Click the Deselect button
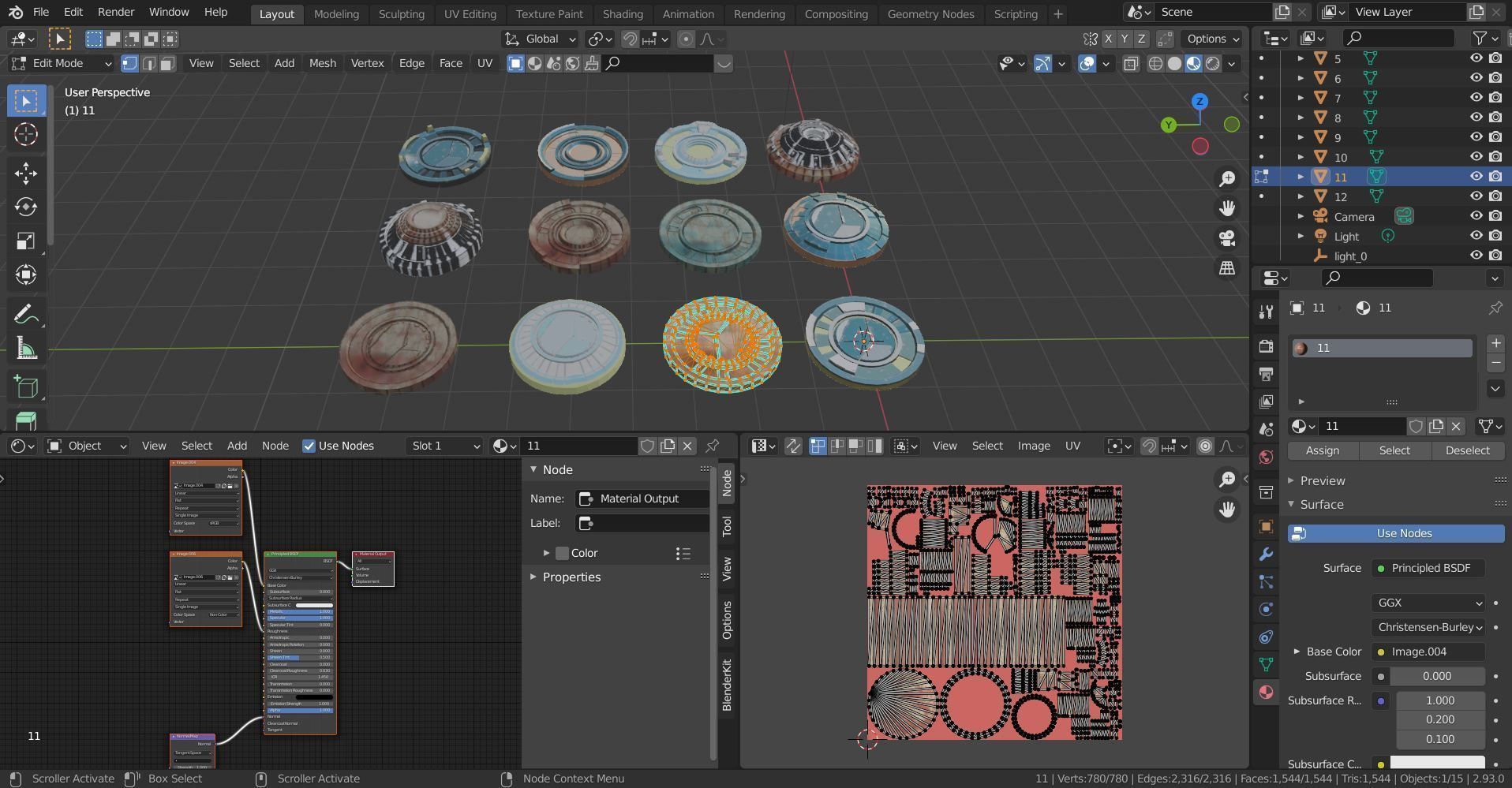The image size is (1512, 788). (1468, 450)
